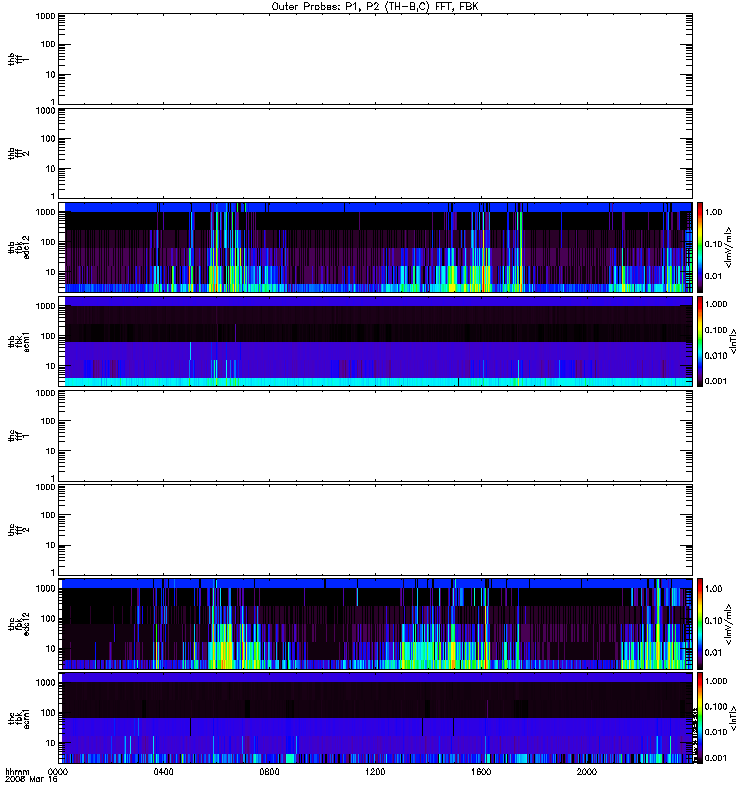
Task: Click the '1000' tick of the thc FFT 2 panel
Action: pyautogui.click(x=45, y=487)
